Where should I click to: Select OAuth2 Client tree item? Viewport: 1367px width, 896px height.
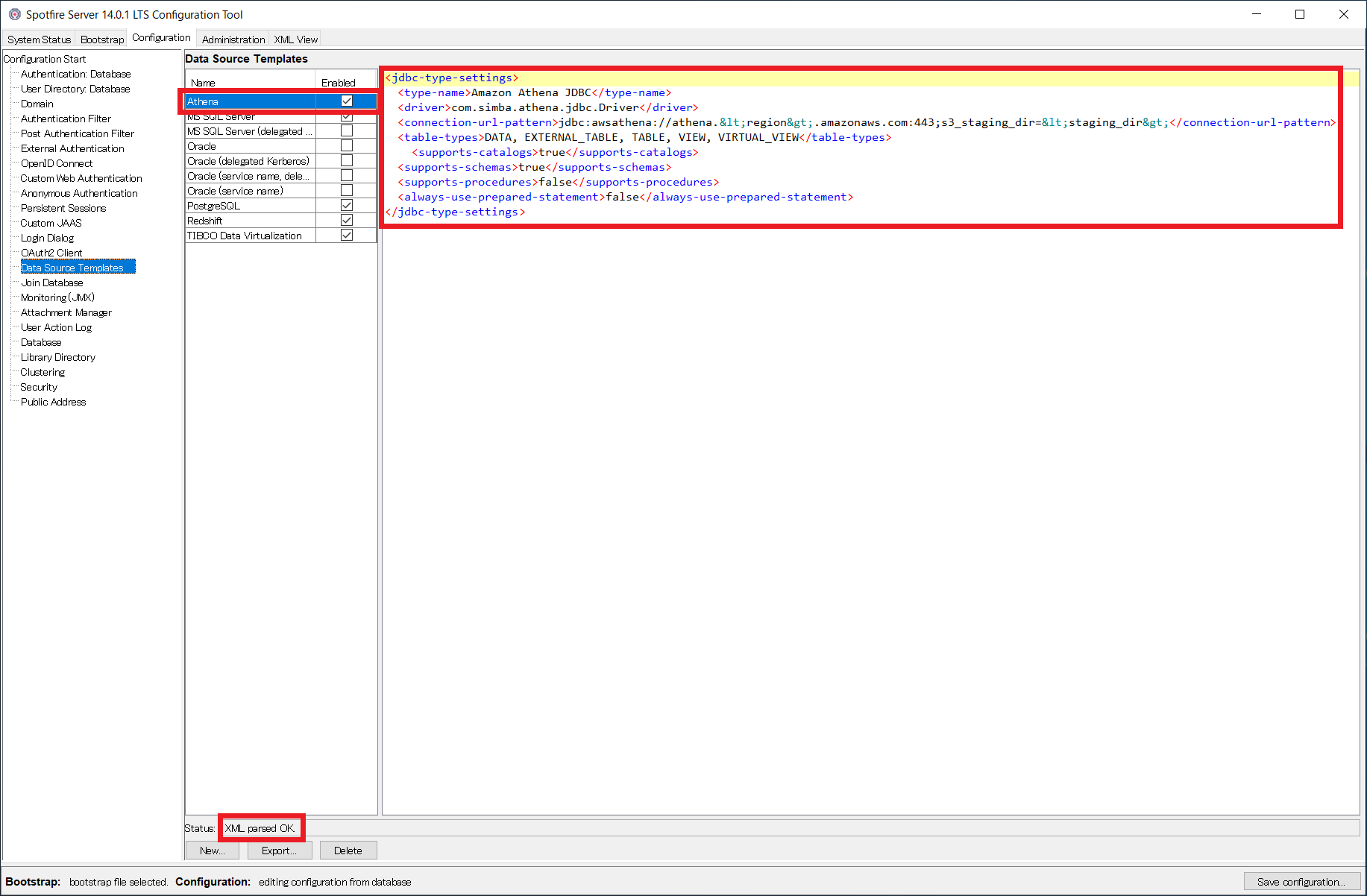point(51,253)
